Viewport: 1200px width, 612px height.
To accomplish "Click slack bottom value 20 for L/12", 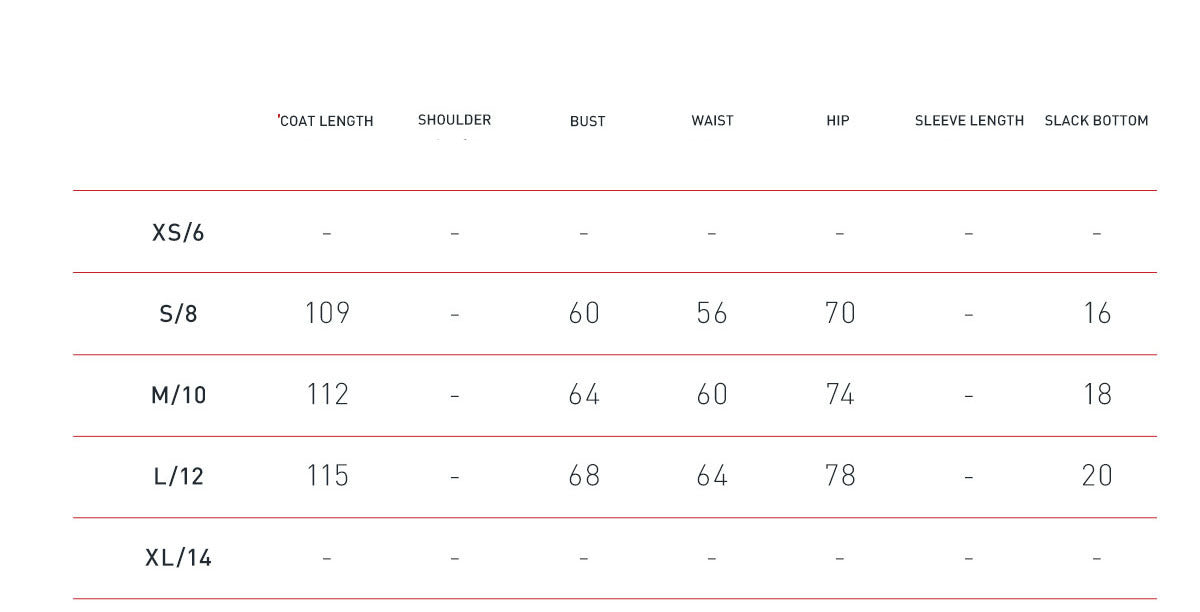I will click(1097, 476).
